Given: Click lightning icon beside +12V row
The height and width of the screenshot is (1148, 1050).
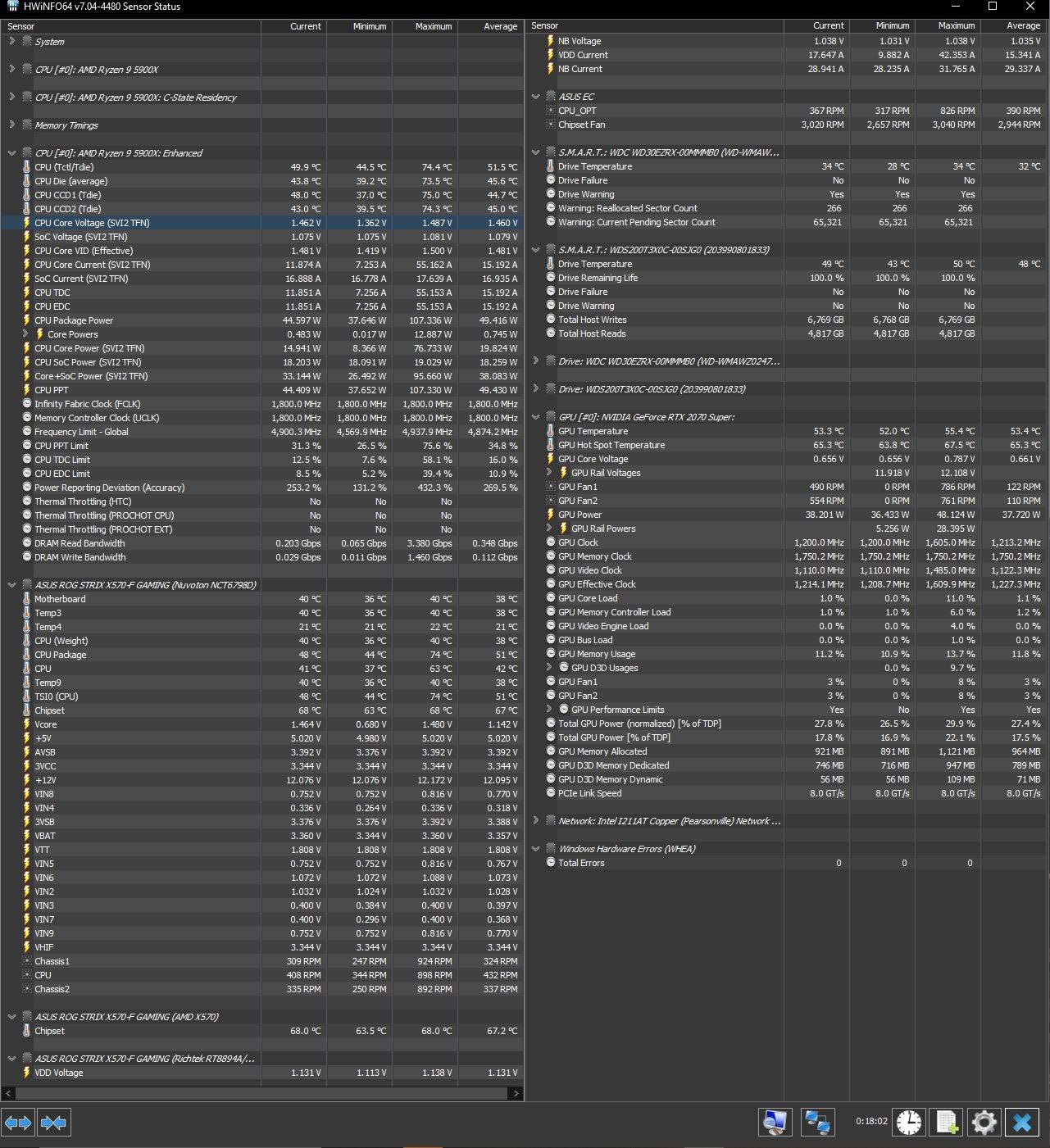Looking at the screenshot, I should [26, 780].
